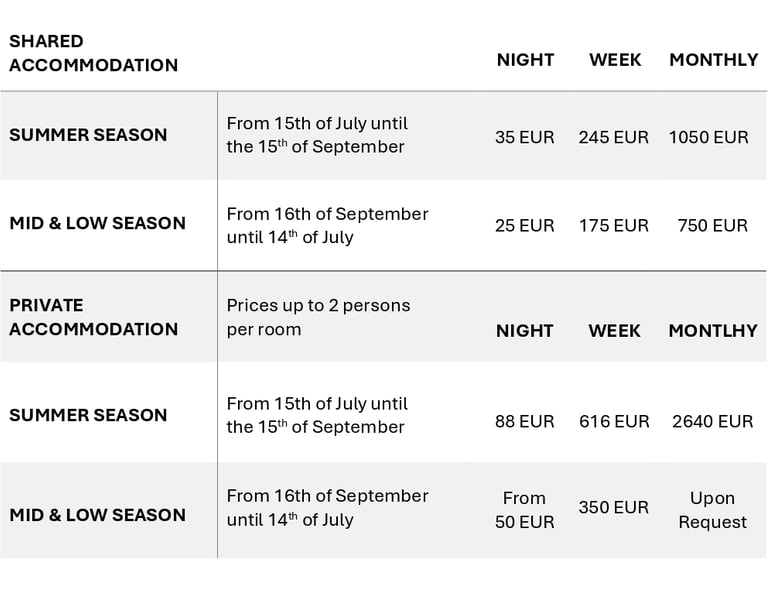Viewport: 768px width, 614px height.
Task: Click the 25 EUR night price
Action: (524, 225)
